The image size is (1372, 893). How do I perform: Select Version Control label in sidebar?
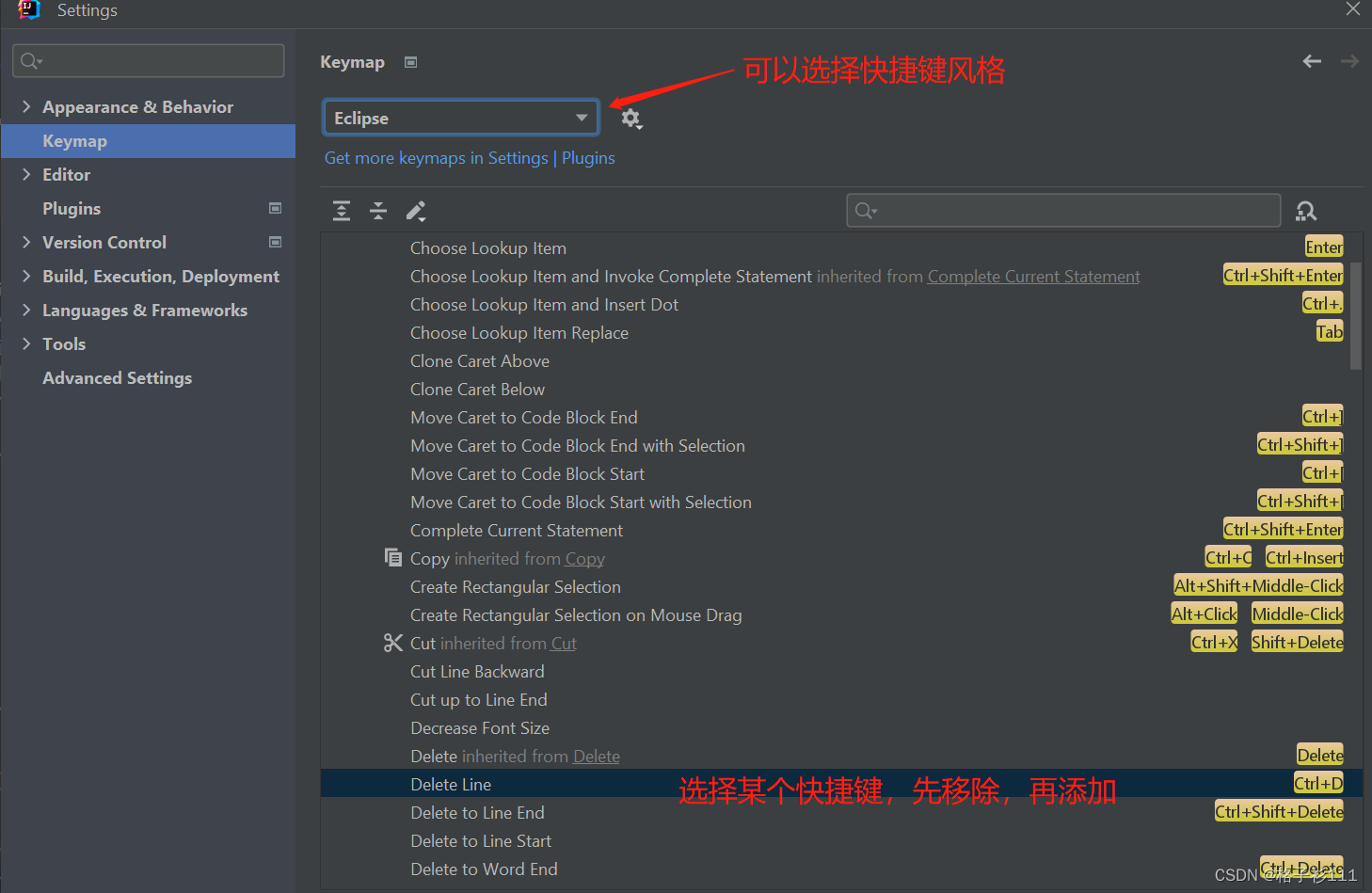point(104,243)
